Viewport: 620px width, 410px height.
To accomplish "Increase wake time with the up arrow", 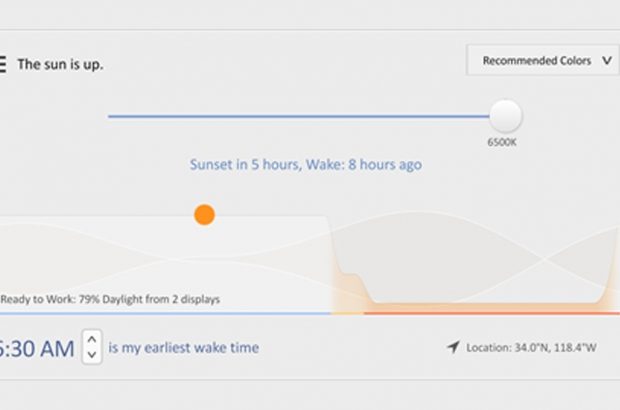I will (91, 338).
